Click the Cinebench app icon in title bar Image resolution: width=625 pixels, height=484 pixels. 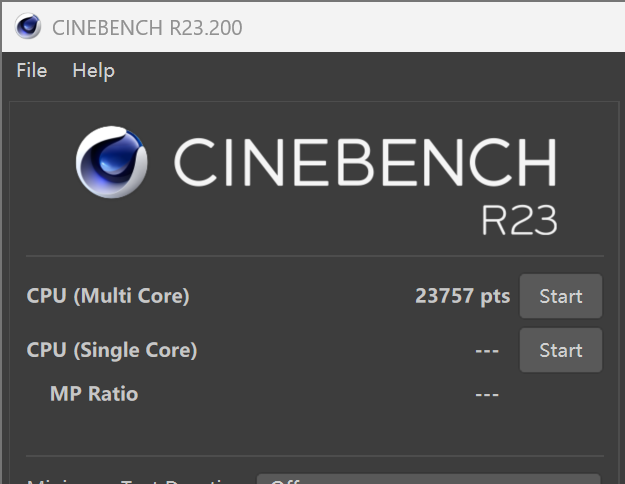click(28, 26)
